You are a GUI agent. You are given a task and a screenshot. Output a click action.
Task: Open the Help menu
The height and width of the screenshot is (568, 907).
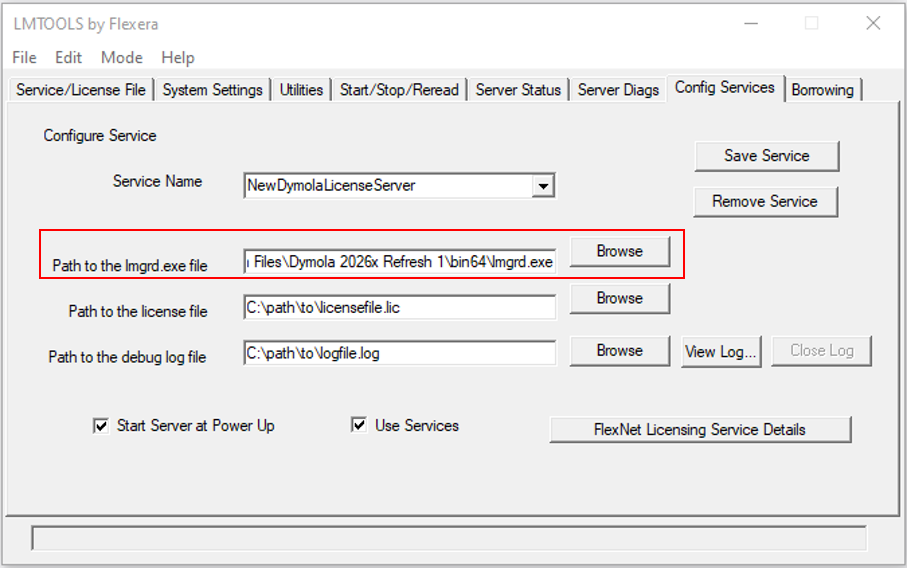[x=178, y=58]
